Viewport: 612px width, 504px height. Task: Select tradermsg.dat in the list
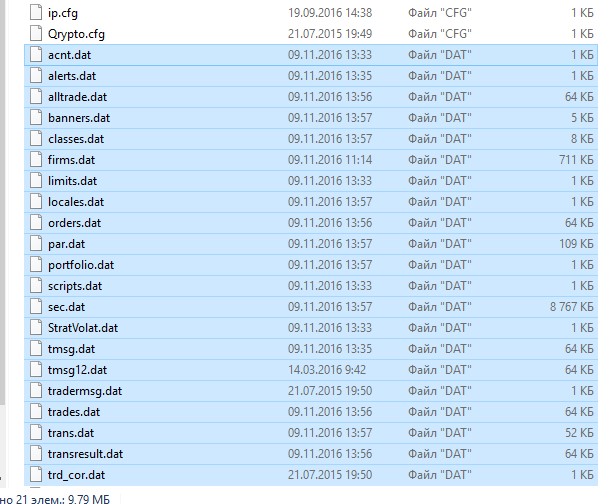[x=85, y=391]
